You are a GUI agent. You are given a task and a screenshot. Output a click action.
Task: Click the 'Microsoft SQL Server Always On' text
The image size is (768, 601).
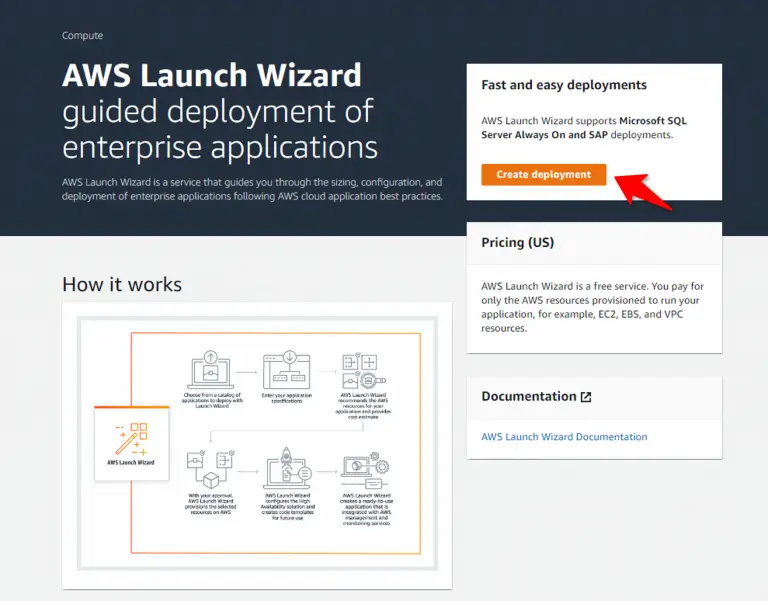(x=584, y=128)
